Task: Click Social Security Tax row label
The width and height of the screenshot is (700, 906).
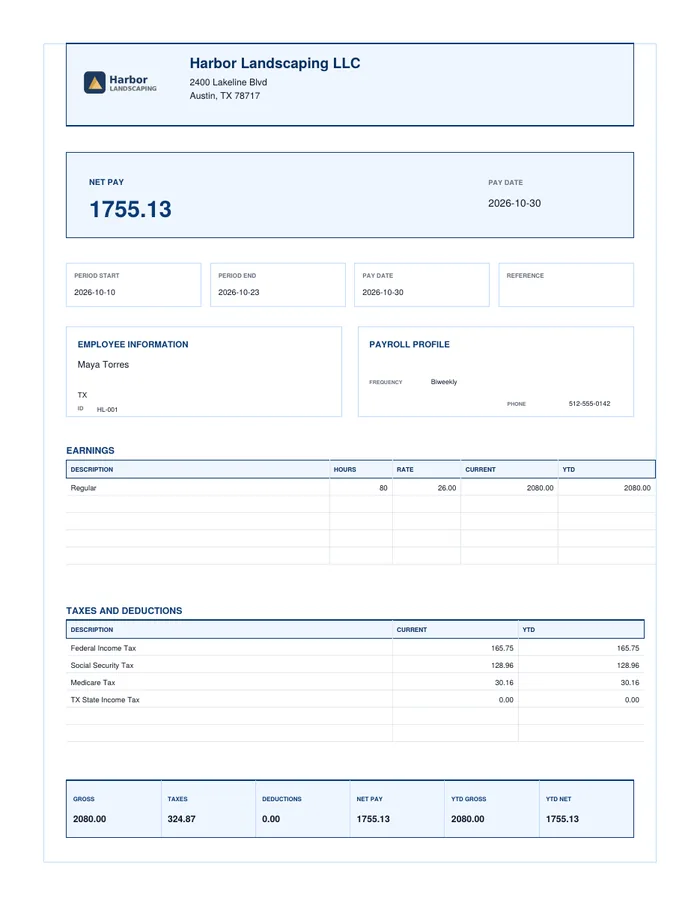Action: point(102,666)
